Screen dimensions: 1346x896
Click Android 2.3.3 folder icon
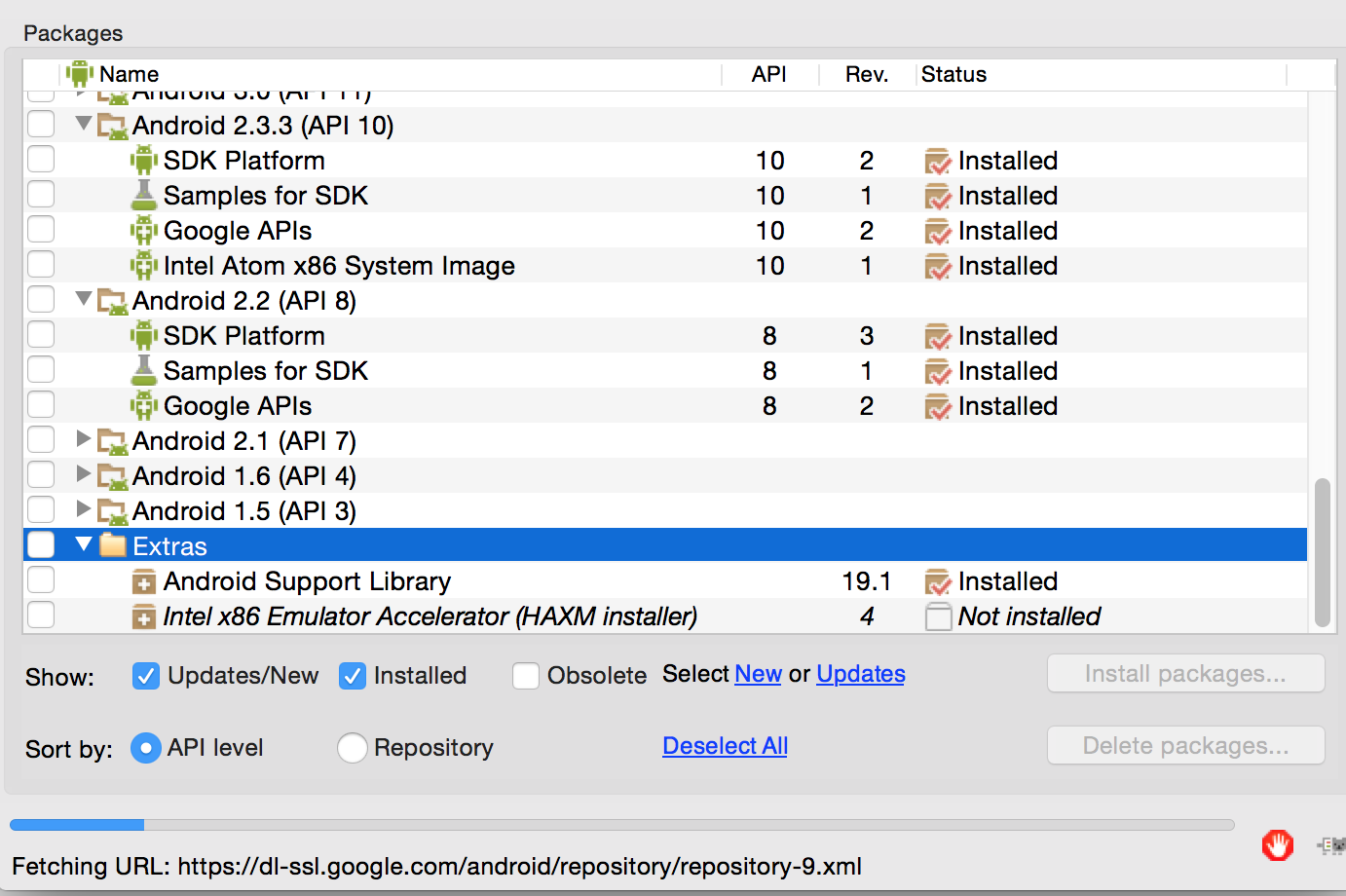[x=113, y=127]
